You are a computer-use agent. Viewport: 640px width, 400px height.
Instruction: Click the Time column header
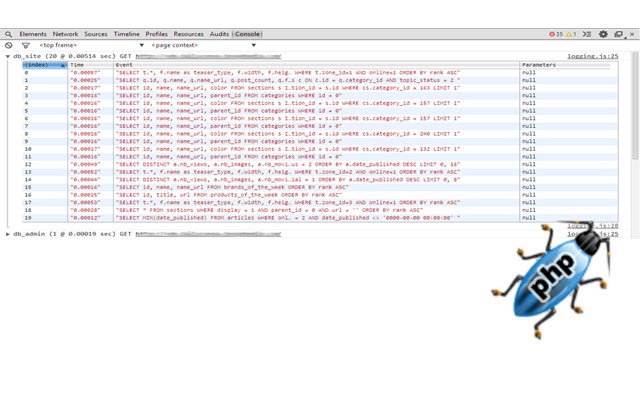point(90,65)
